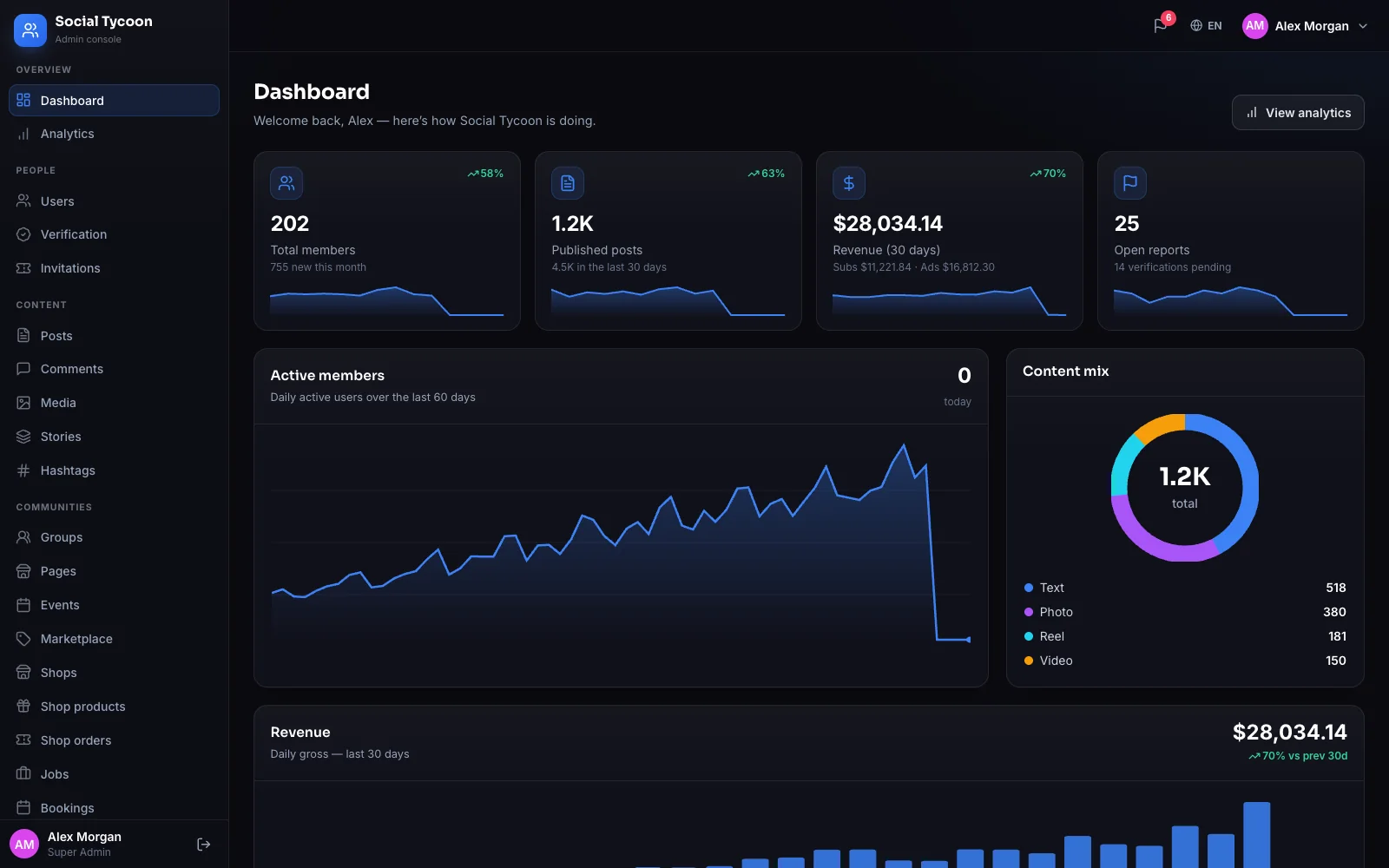The width and height of the screenshot is (1389, 868).
Task: Click the Social Tycoon logo icon
Action: tap(30, 30)
